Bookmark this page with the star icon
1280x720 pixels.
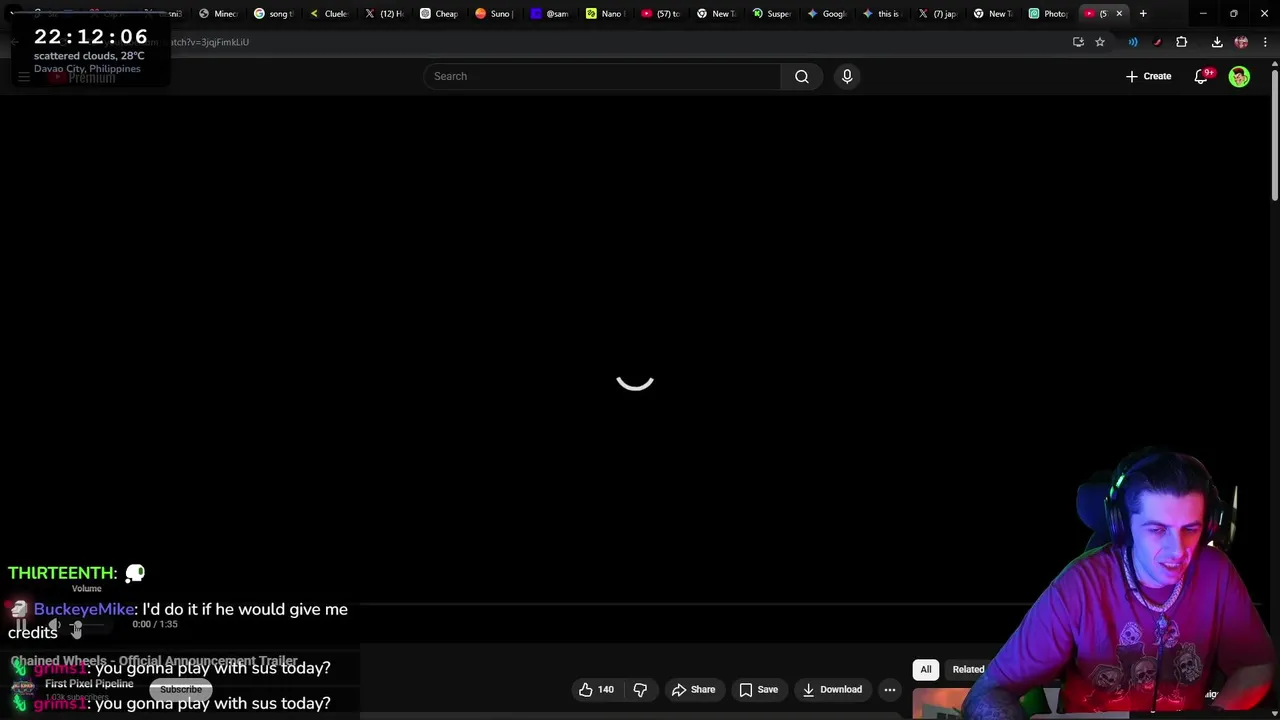pos(1100,42)
